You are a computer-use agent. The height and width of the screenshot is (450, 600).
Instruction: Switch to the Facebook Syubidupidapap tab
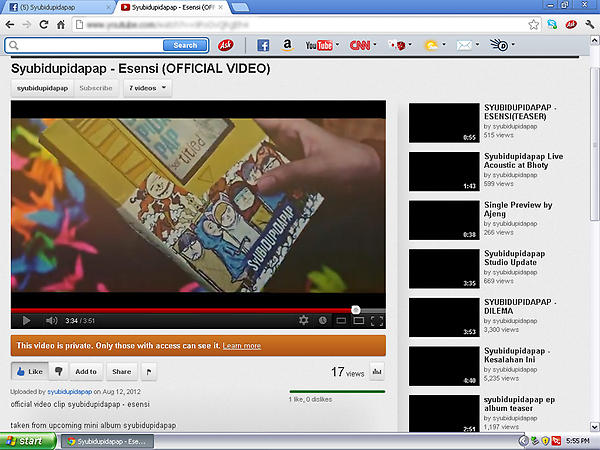[x=57, y=7]
